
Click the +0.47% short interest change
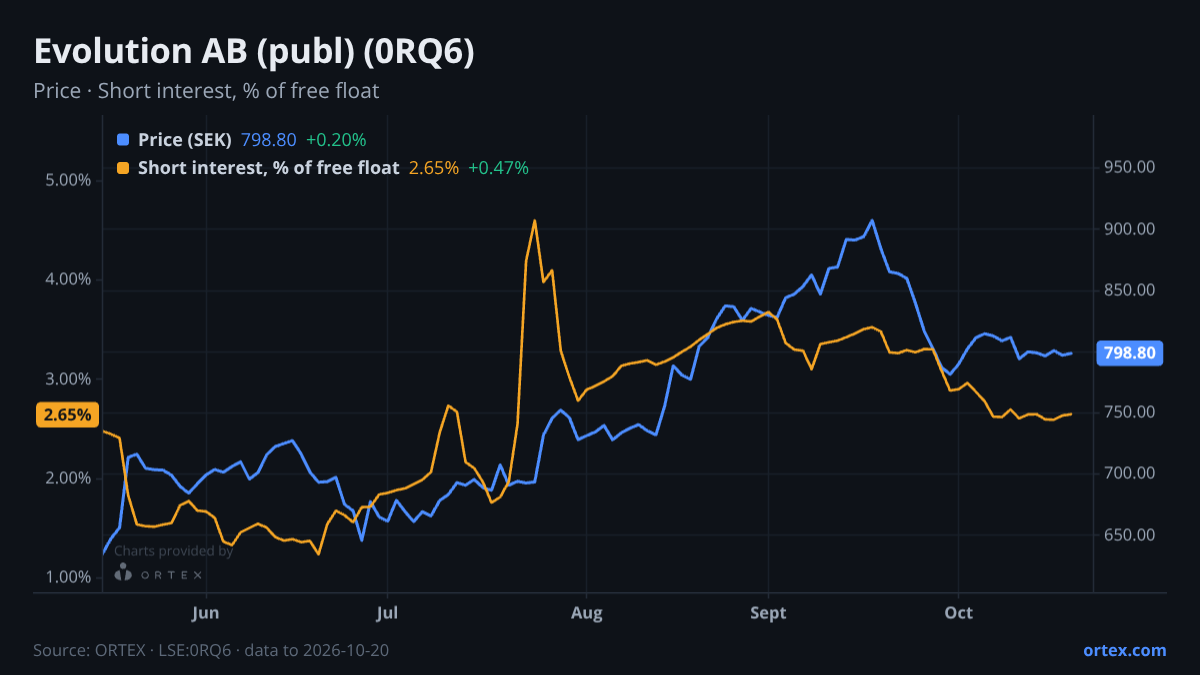click(498, 167)
